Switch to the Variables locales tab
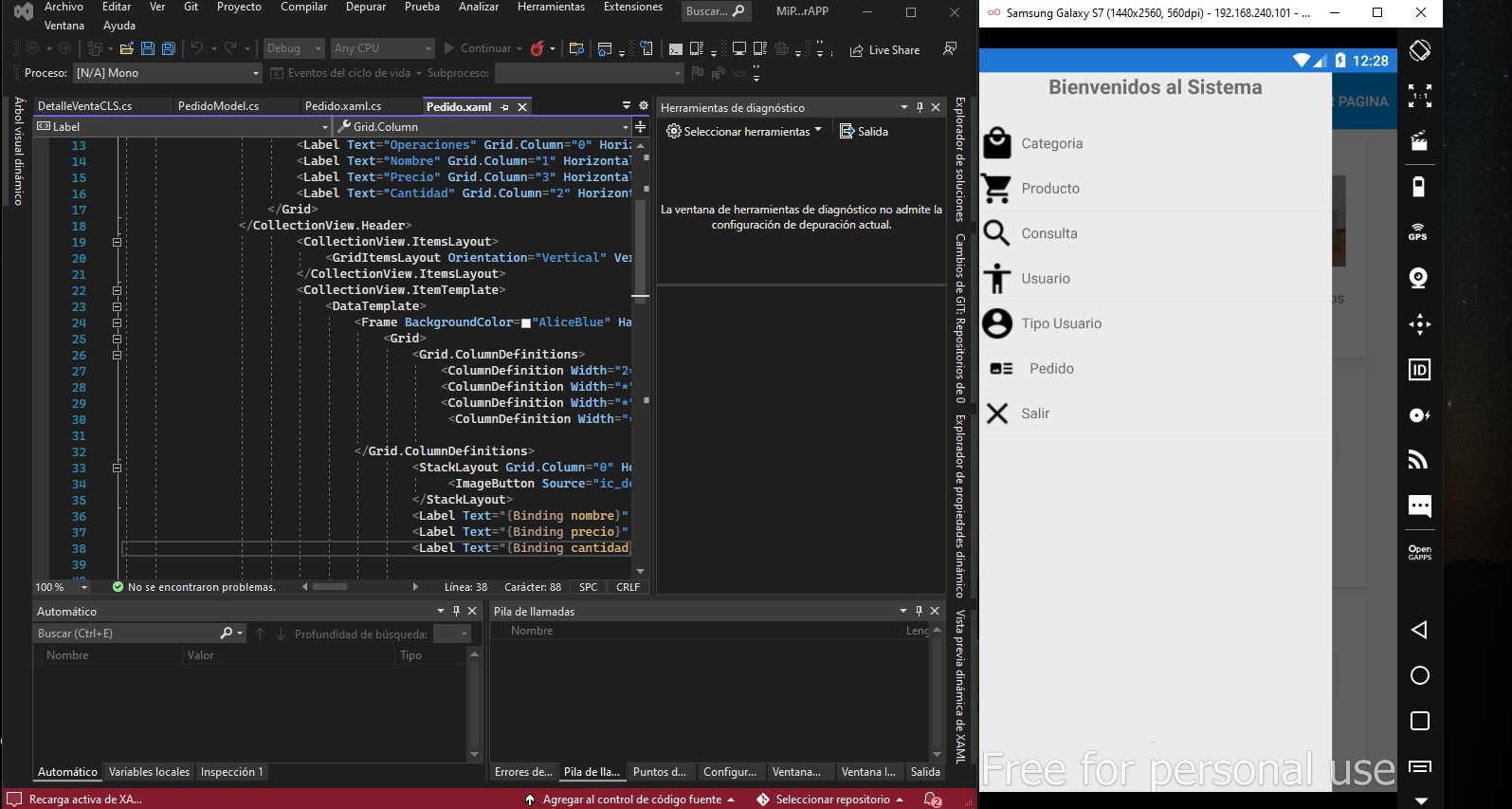The height and width of the screenshot is (809, 1512). point(149,772)
